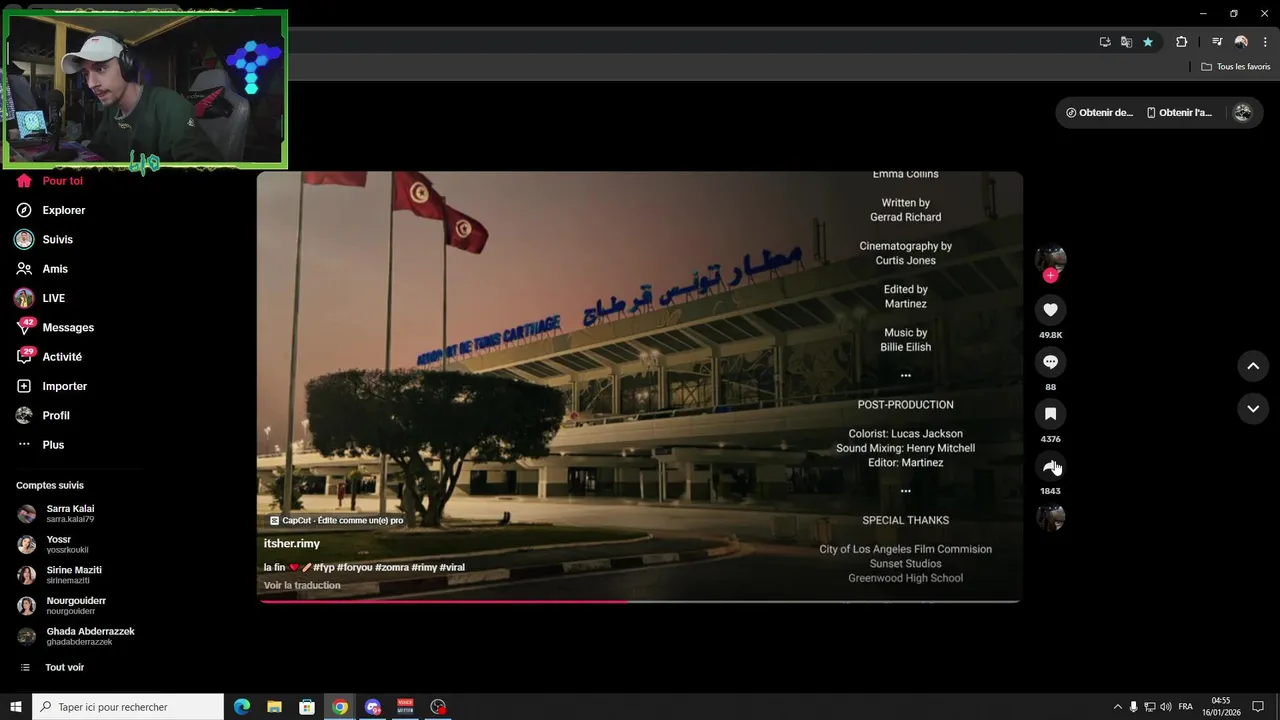Open the spinning sound disc thumbnail
This screenshot has height=720, width=1280.
pos(1050,517)
